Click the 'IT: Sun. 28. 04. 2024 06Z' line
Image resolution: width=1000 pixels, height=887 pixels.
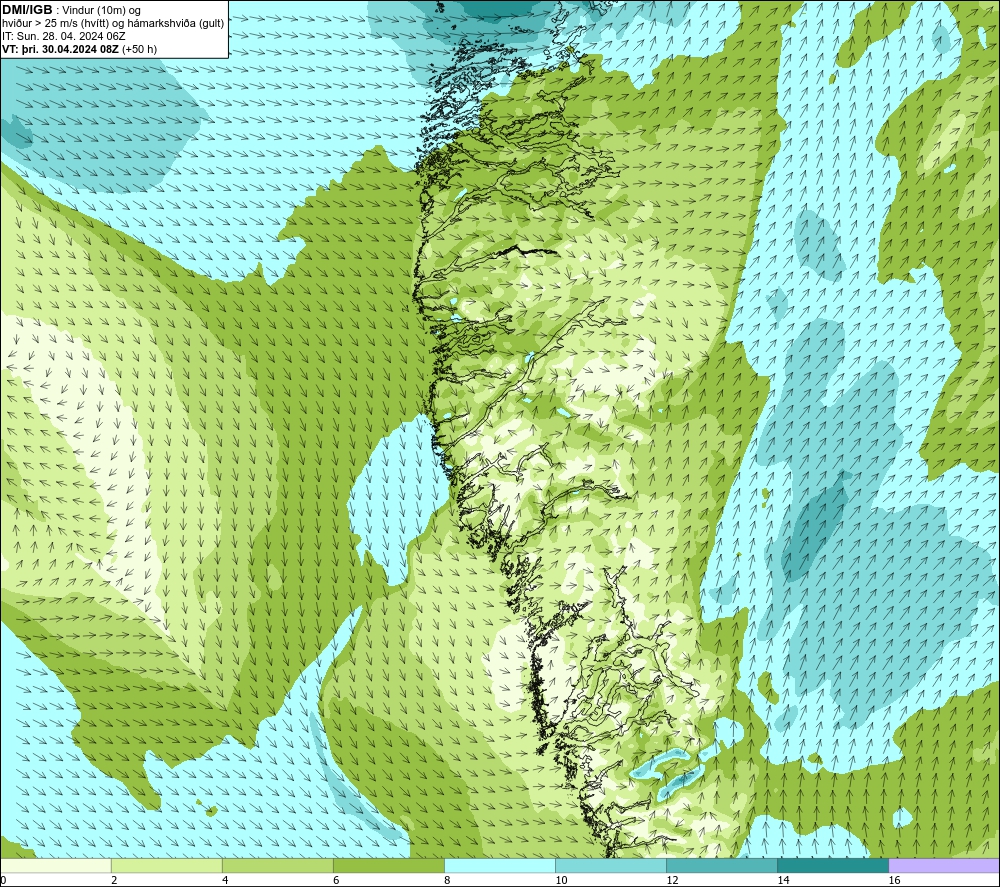(64, 36)
